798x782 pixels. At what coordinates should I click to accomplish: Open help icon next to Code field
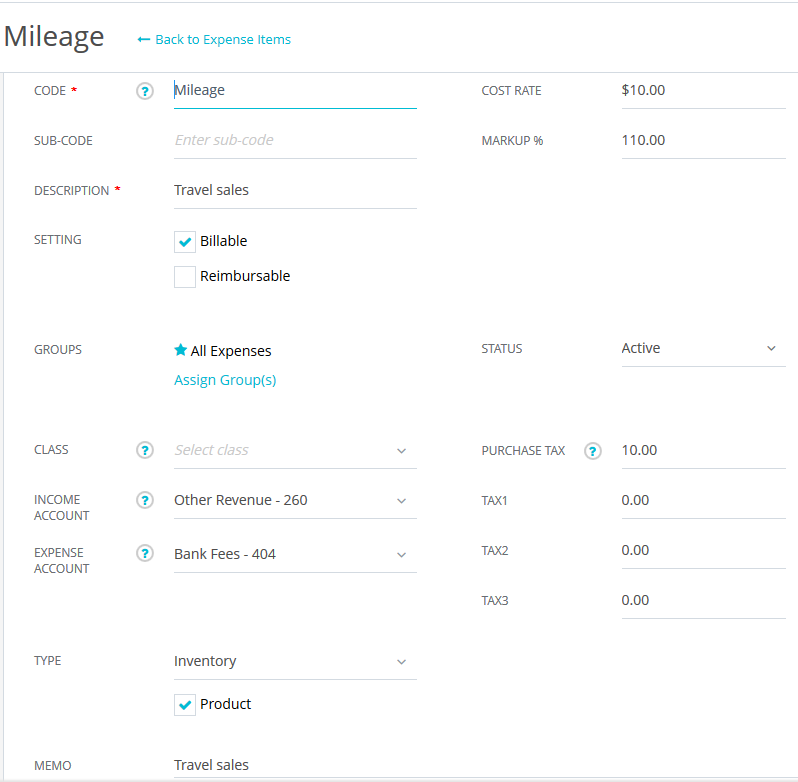coord(145,91)
